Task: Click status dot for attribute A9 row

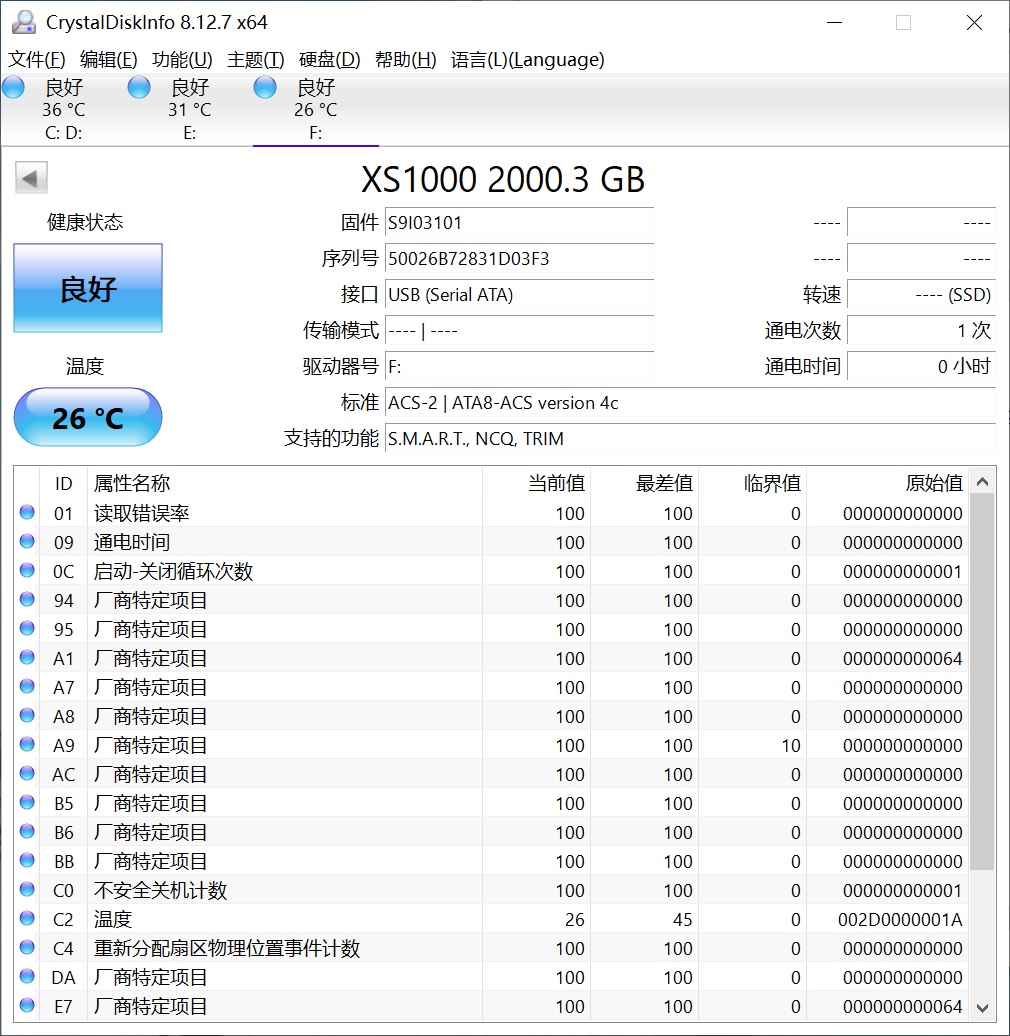Action: [27, 744]
